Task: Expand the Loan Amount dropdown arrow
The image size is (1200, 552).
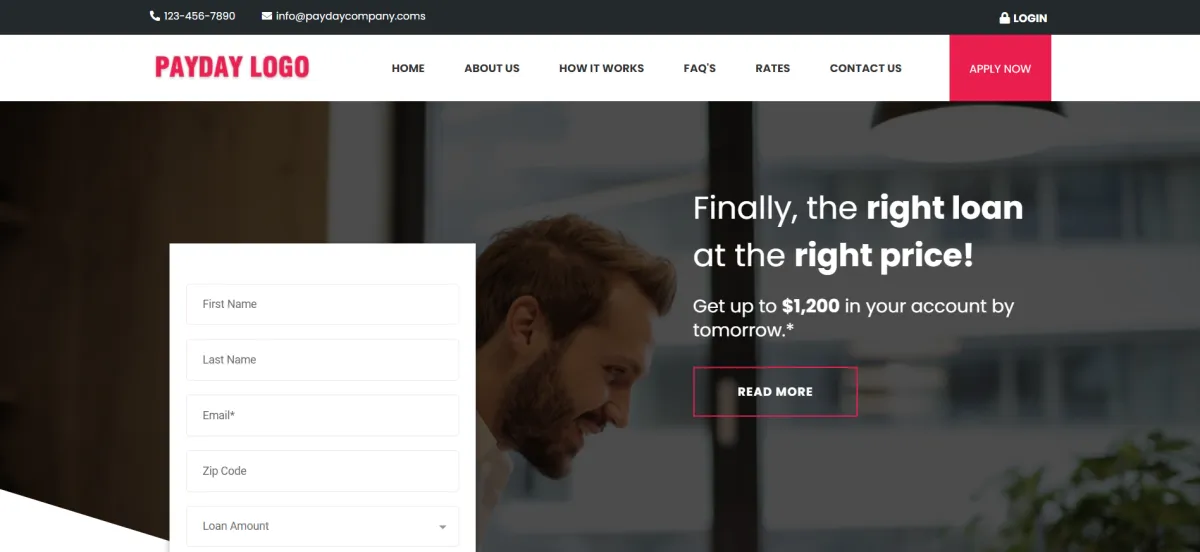Action: [x=443, y=527]
